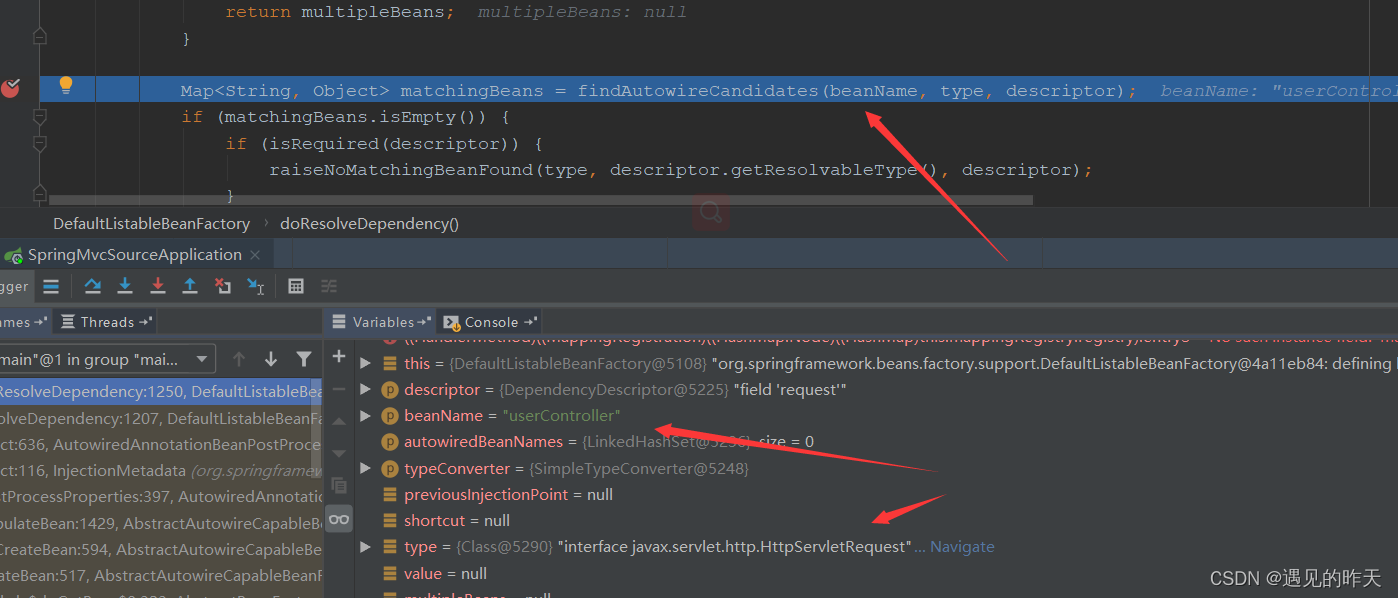Click findAutowireCandidates in the highlighted line
1398x598 pixels.
[698, 91]
